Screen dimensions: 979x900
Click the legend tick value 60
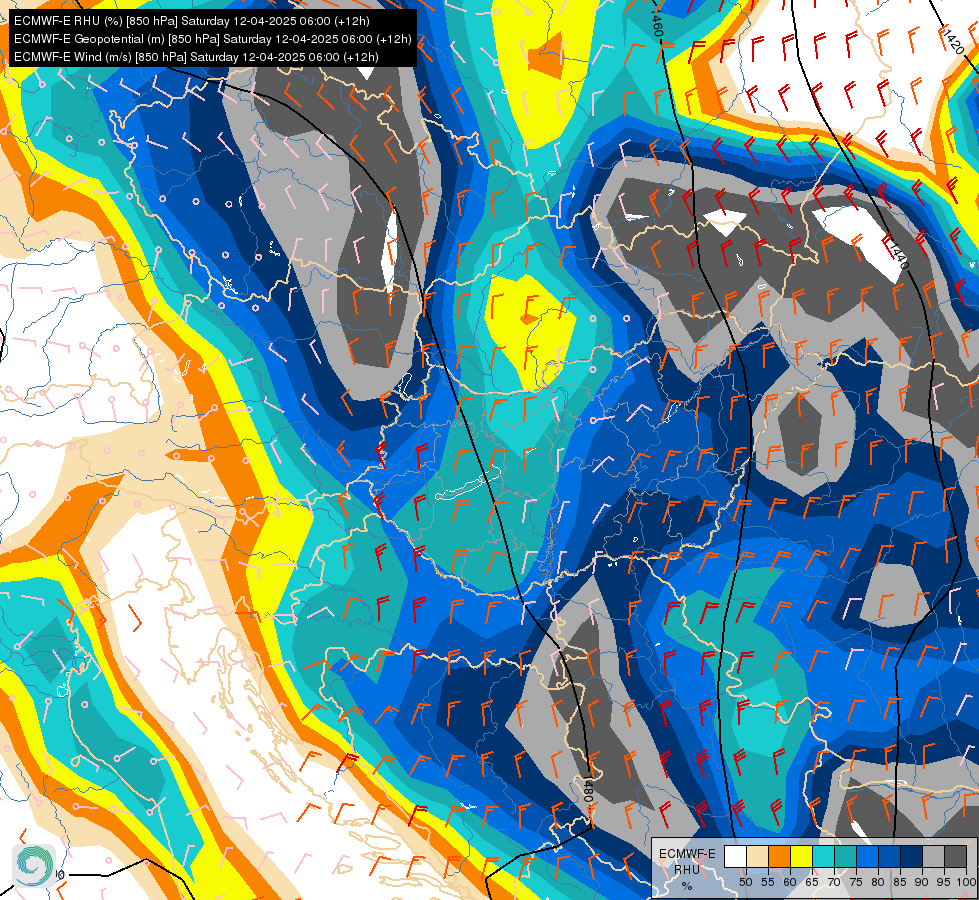(790, 882)
